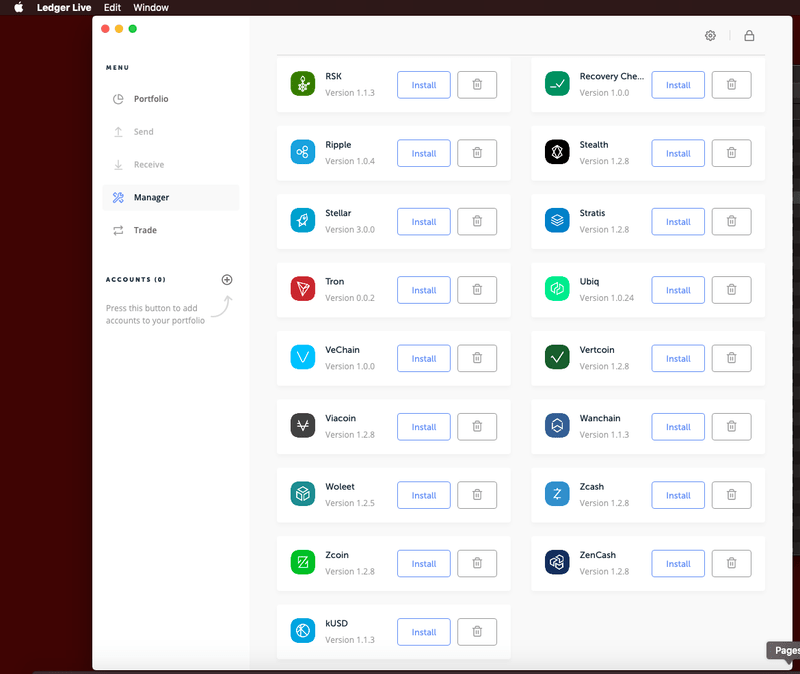Select the Zcash app icon
Image resolution: width=800 pixels, height=674 pixels.
557,494
